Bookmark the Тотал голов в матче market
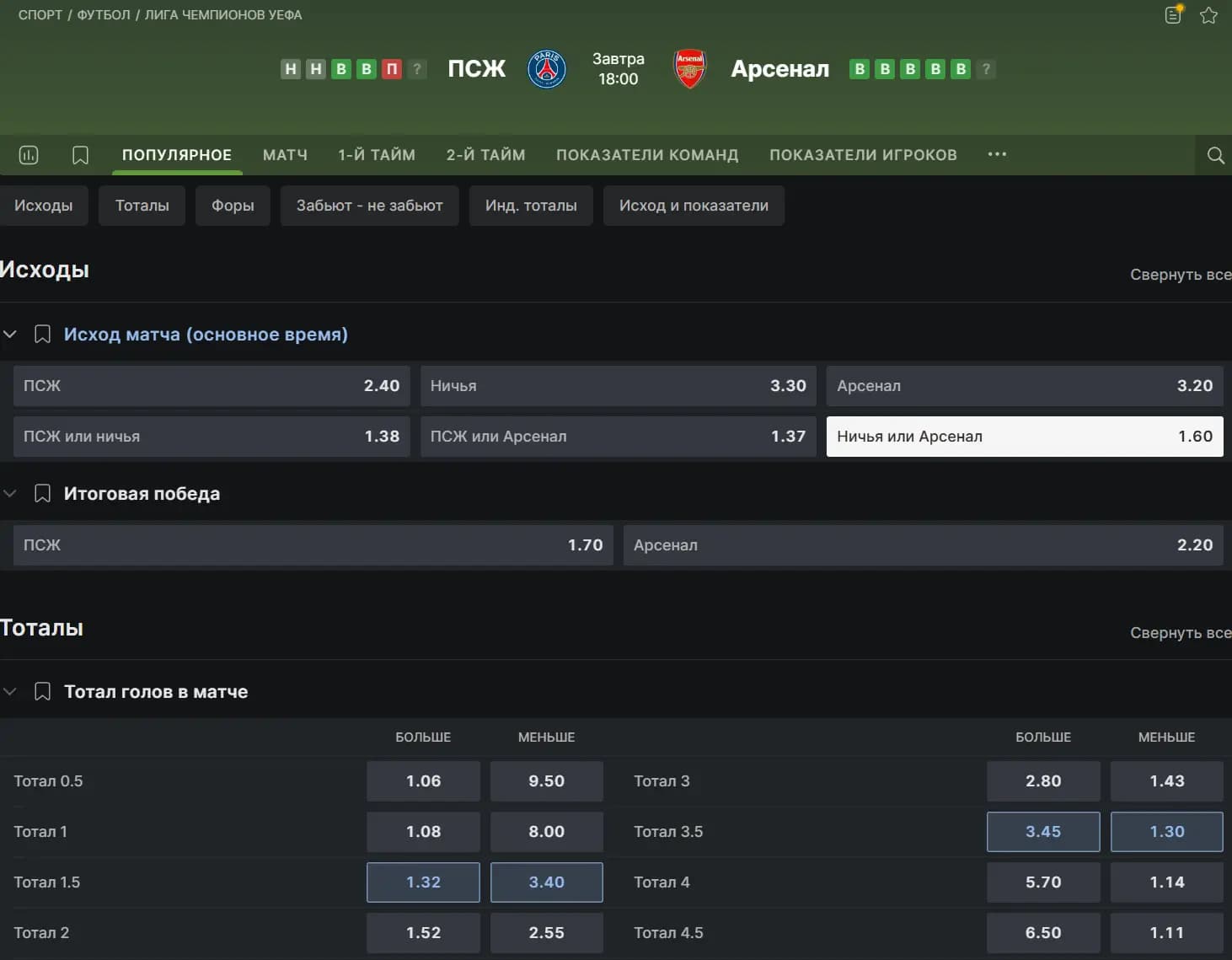 [42, 692]
